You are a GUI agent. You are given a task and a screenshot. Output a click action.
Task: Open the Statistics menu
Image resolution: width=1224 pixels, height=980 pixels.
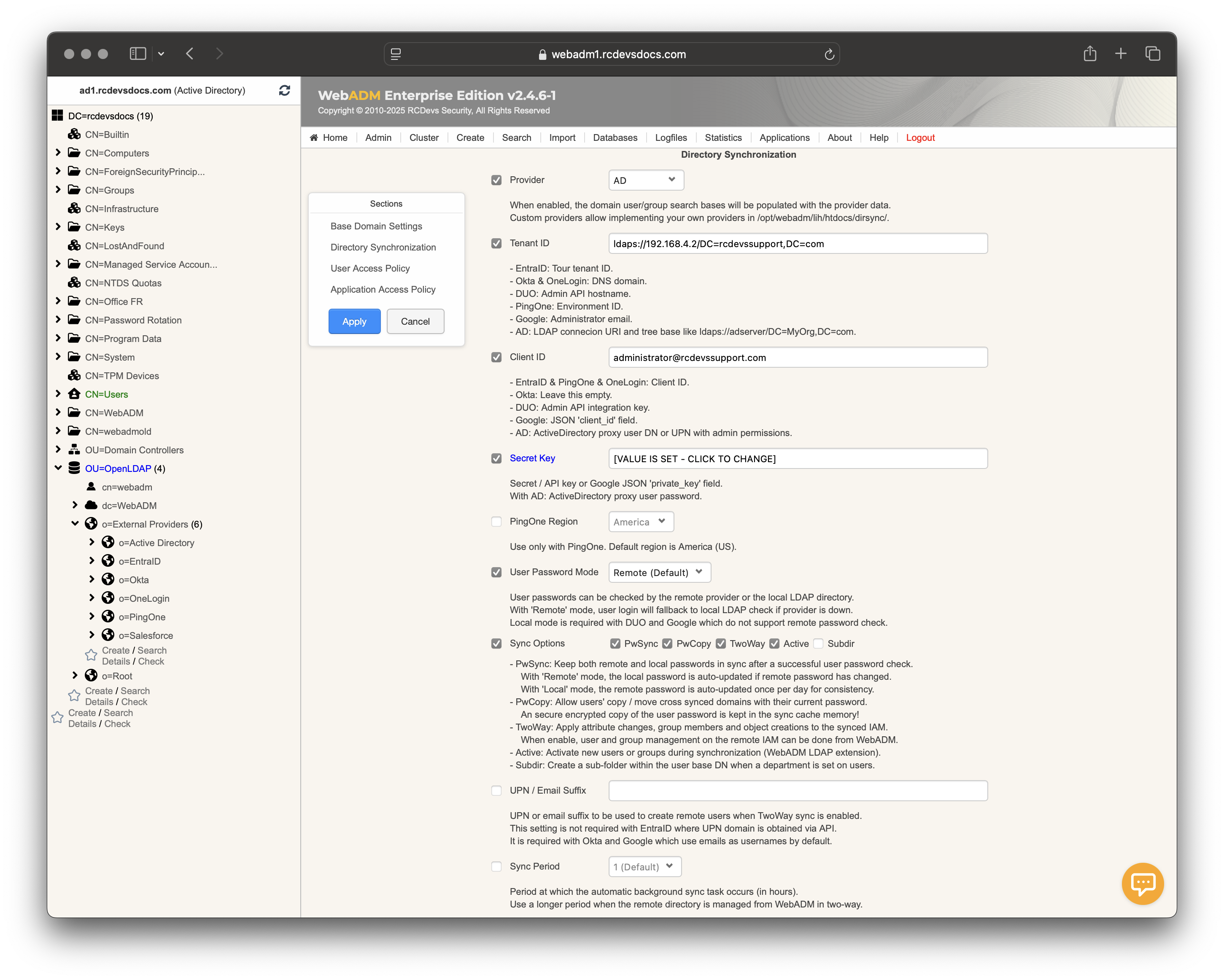pyautogui.click(x=723, y=137)
